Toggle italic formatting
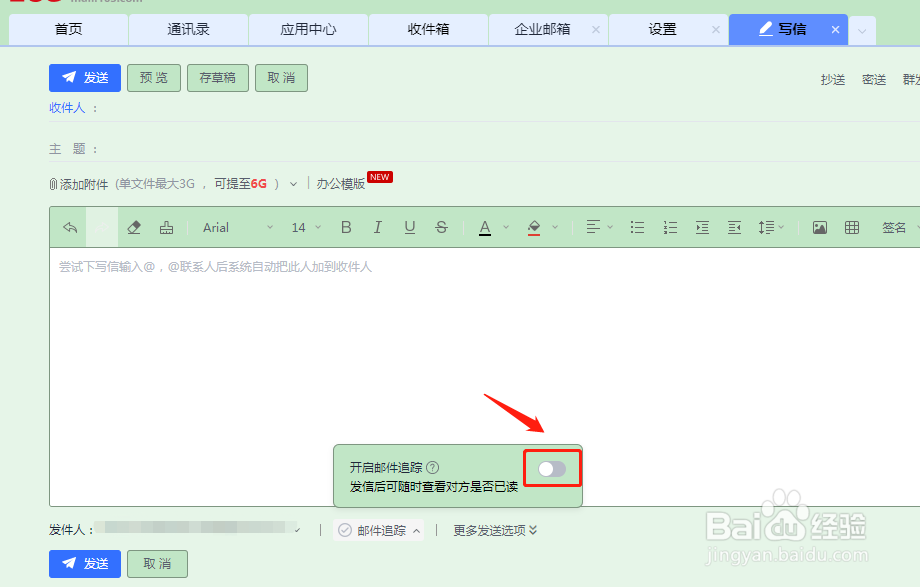920x587 pixels. click(x=378, y=227)
